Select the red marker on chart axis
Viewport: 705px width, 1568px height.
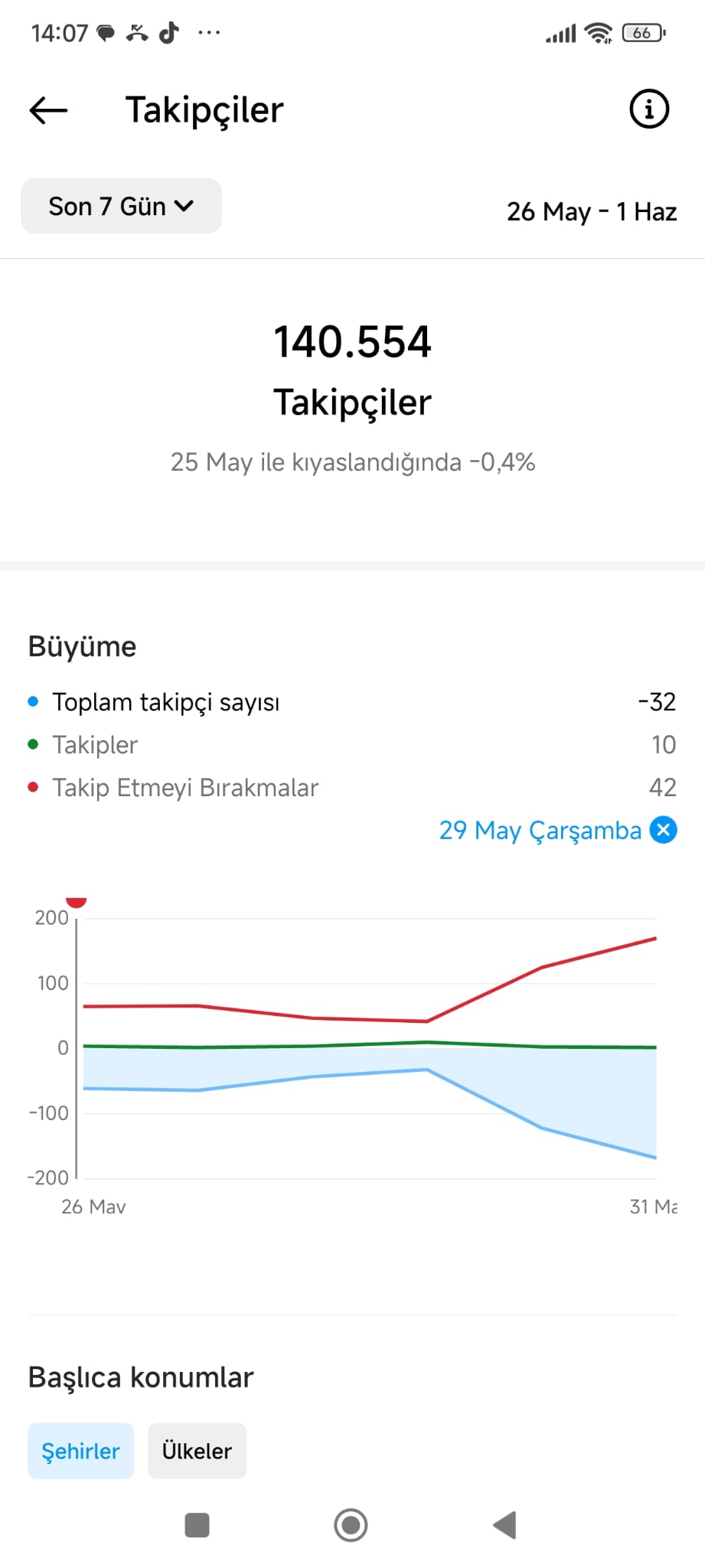click(76, 902)
